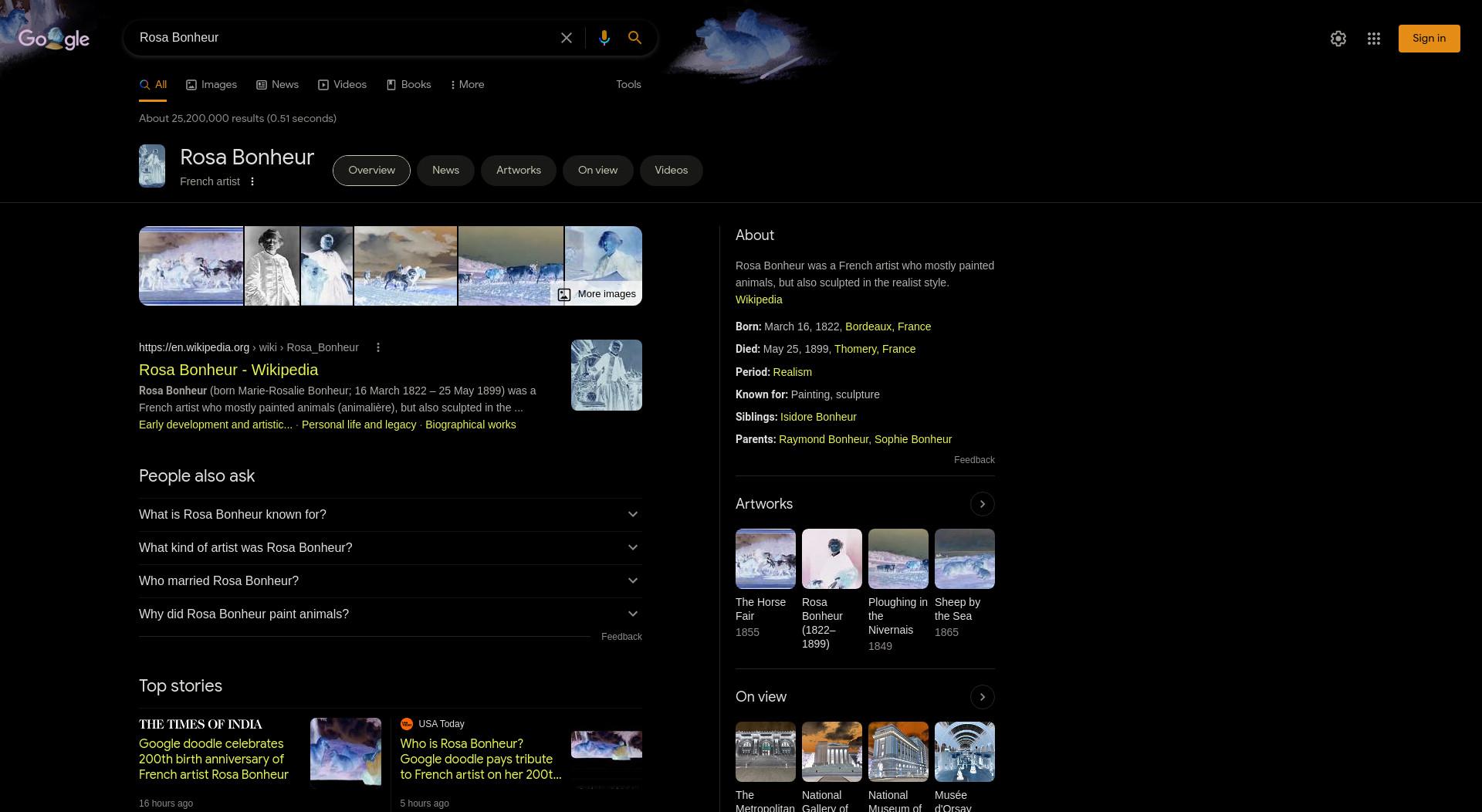Open Sheep by the Sea artwork thumbnail
The width and height of the screenshot is (1482, 812).
point(965,559)
